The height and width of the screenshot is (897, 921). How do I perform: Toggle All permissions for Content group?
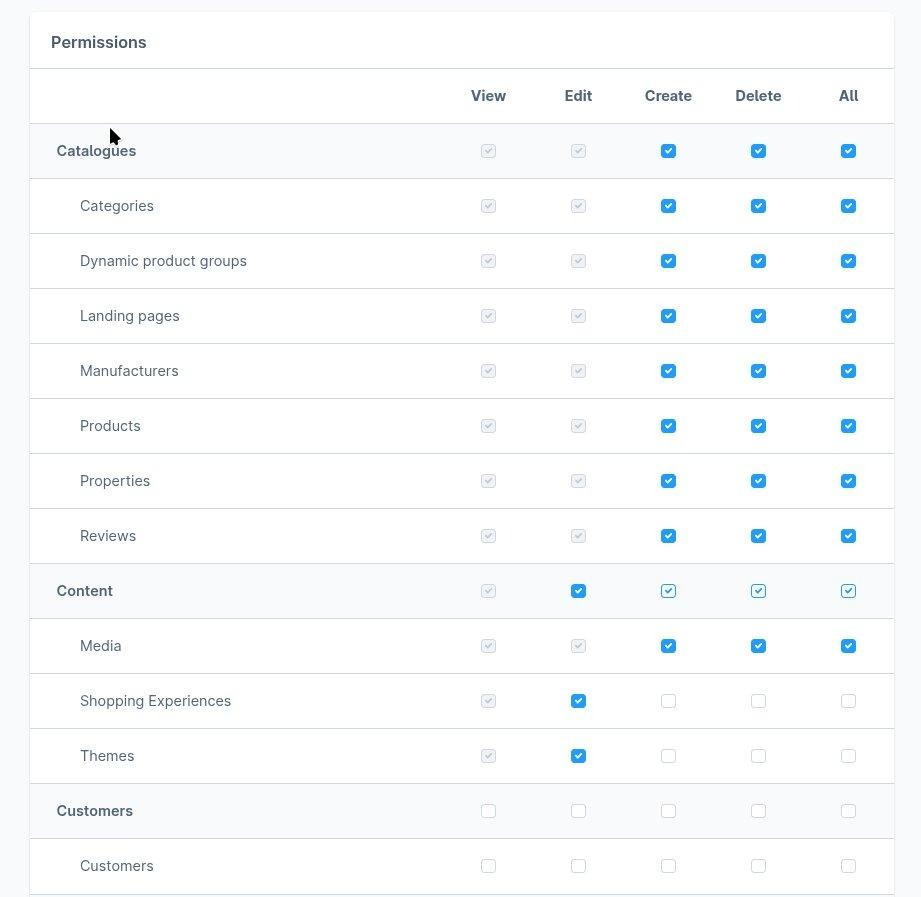[848, 591]
